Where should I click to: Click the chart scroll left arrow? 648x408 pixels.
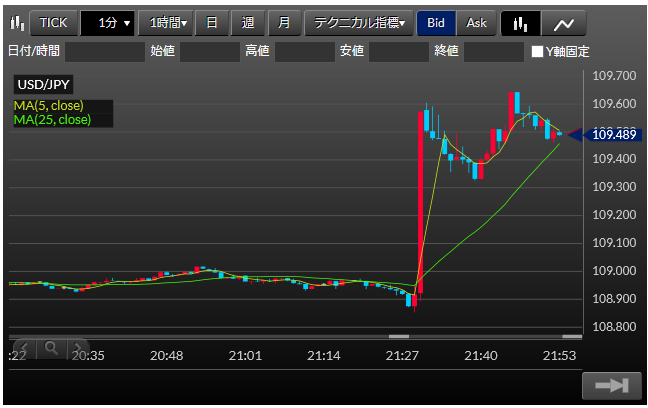point(24,348)
